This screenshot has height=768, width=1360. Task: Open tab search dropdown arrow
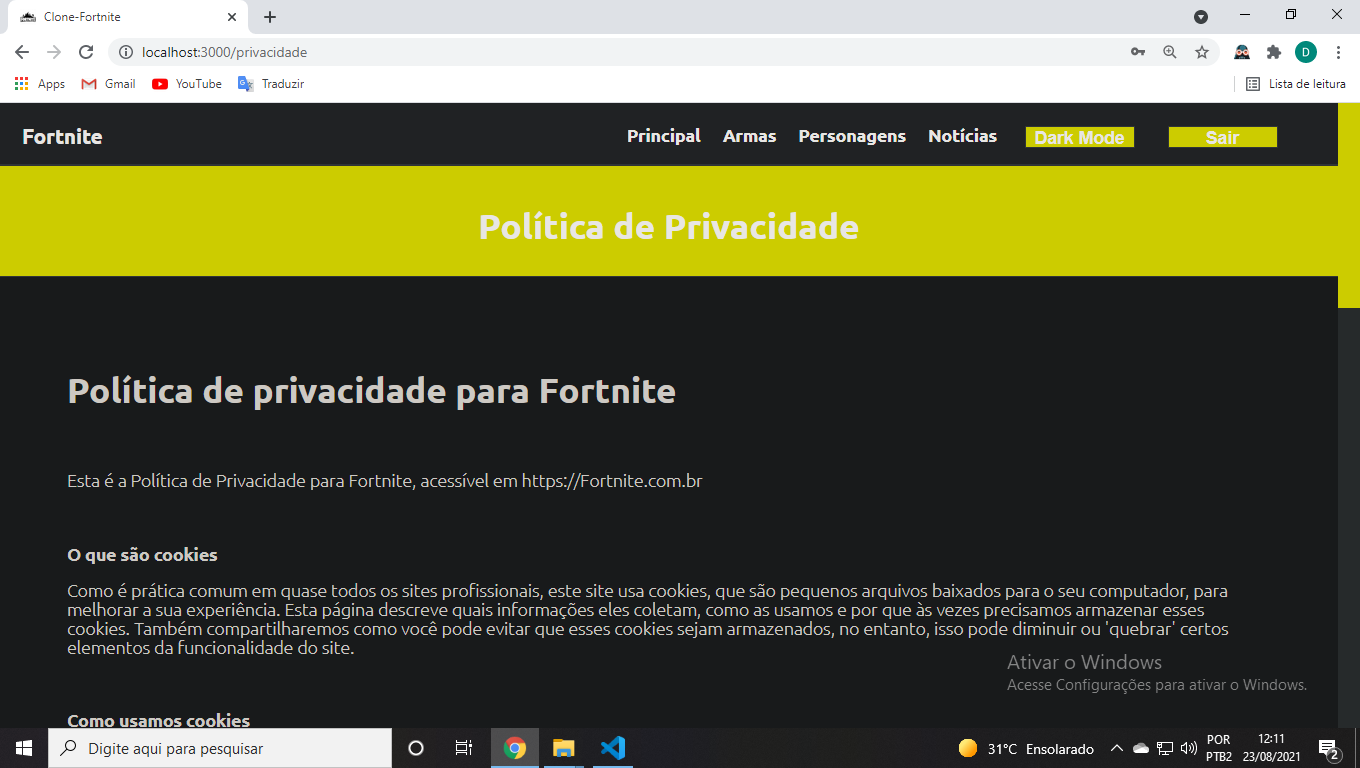point(1201,17)
